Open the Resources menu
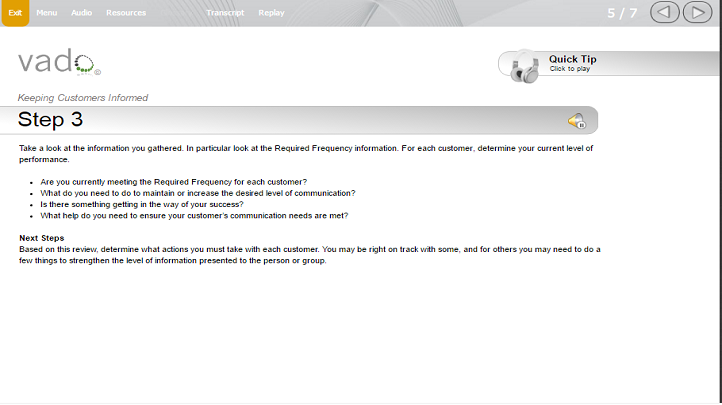 pos(126,13)
